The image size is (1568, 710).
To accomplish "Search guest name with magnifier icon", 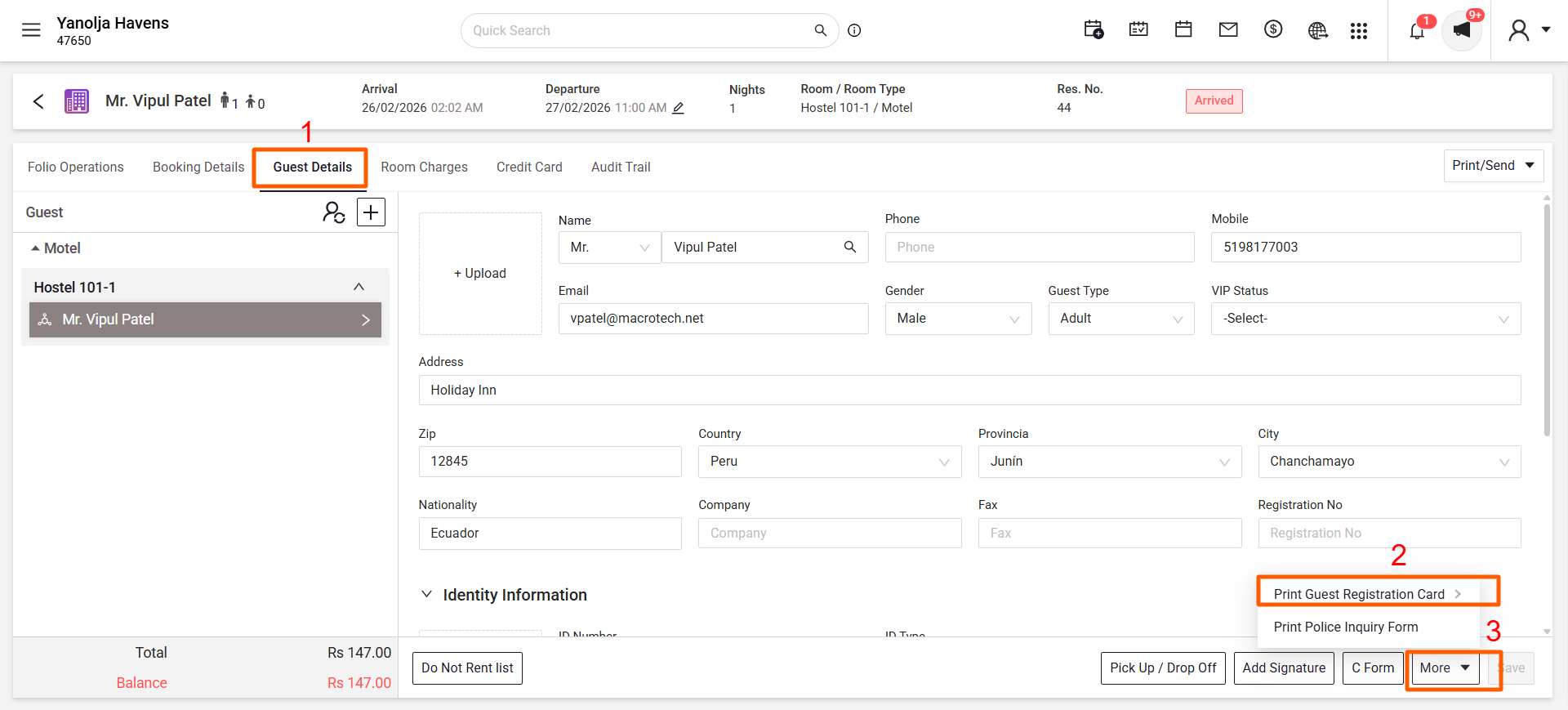I will click(850, 247).
